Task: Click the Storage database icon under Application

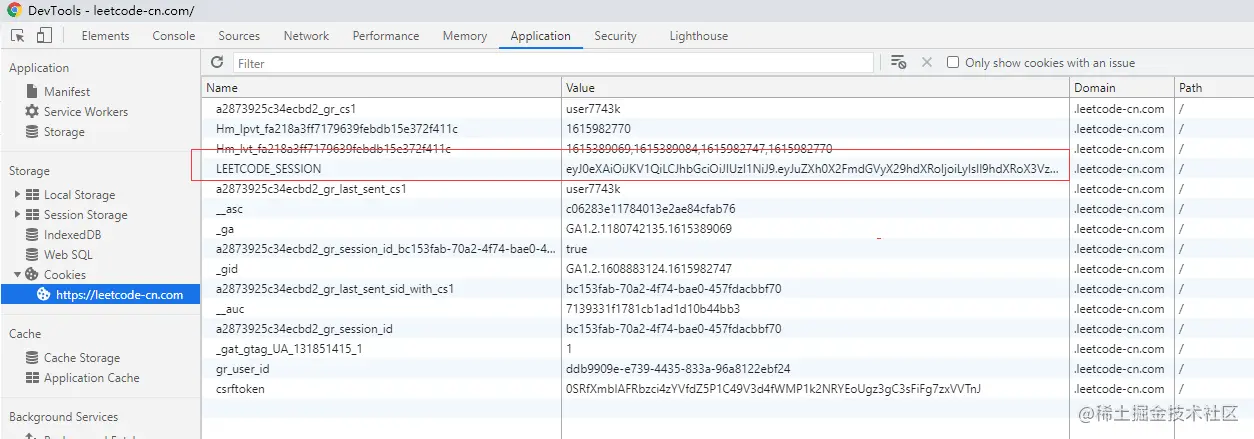Action: pyautogui.click(x=32, y=131)
